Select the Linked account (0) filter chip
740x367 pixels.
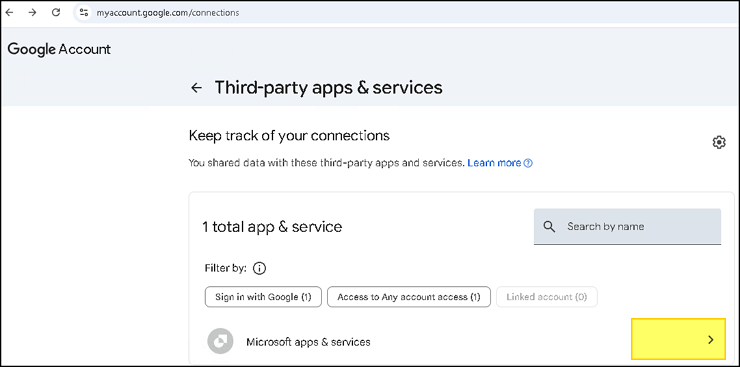pos(547,297)
